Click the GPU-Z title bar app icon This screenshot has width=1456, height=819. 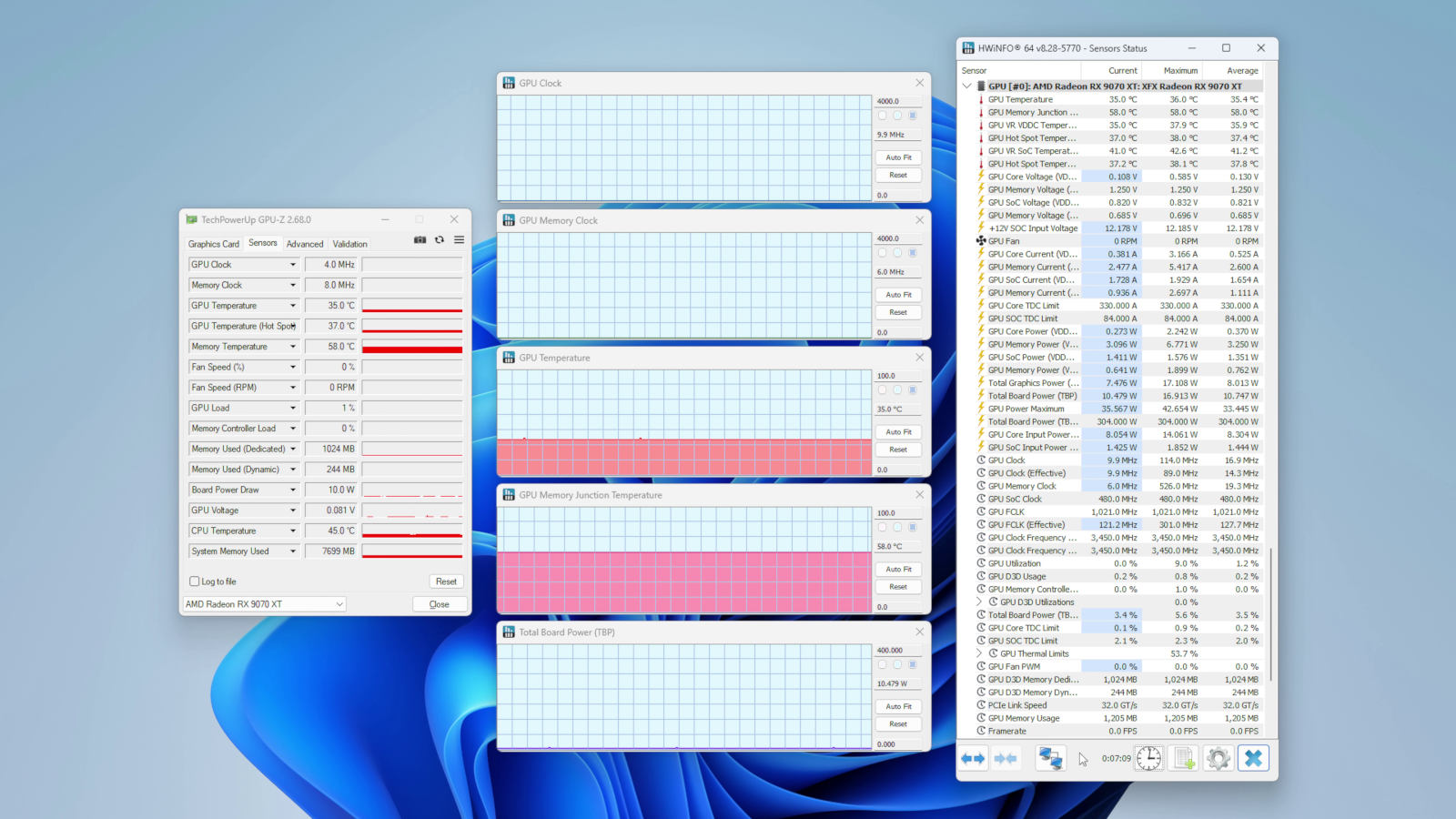click(x=191, y=219)
